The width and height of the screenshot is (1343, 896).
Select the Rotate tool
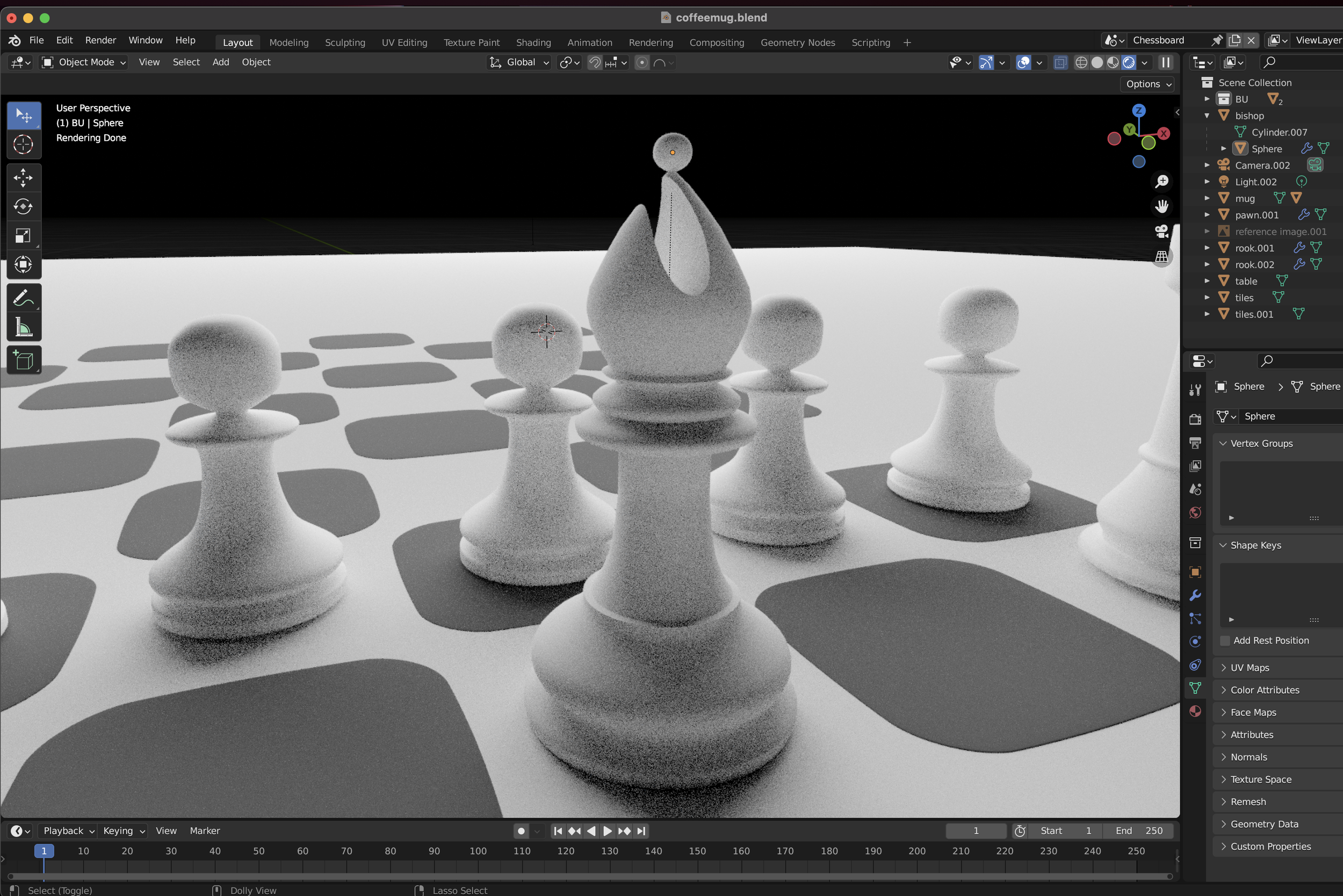23,206
